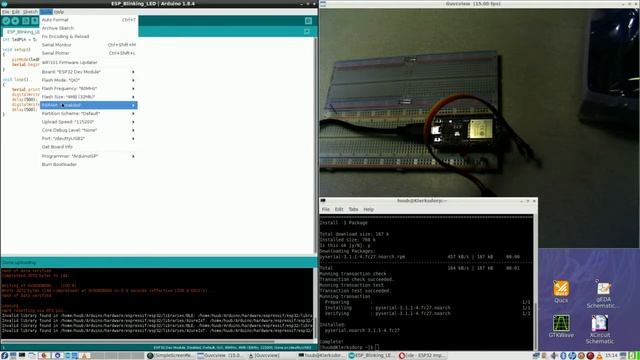The width and height of the screenshot is (640, 360).
Task: Open the Help menu in Arduino
Action: coord(59,12)
